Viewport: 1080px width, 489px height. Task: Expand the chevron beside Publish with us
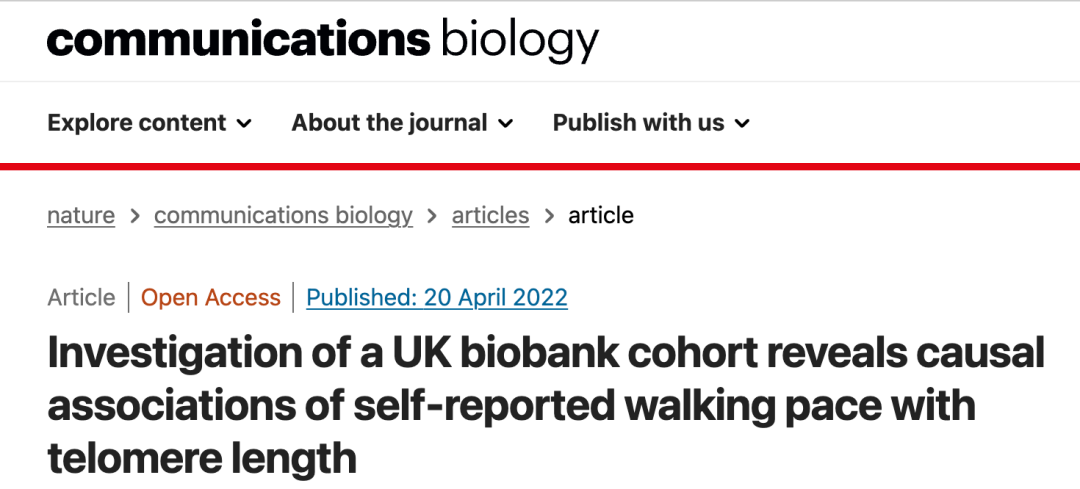point(742,123)
